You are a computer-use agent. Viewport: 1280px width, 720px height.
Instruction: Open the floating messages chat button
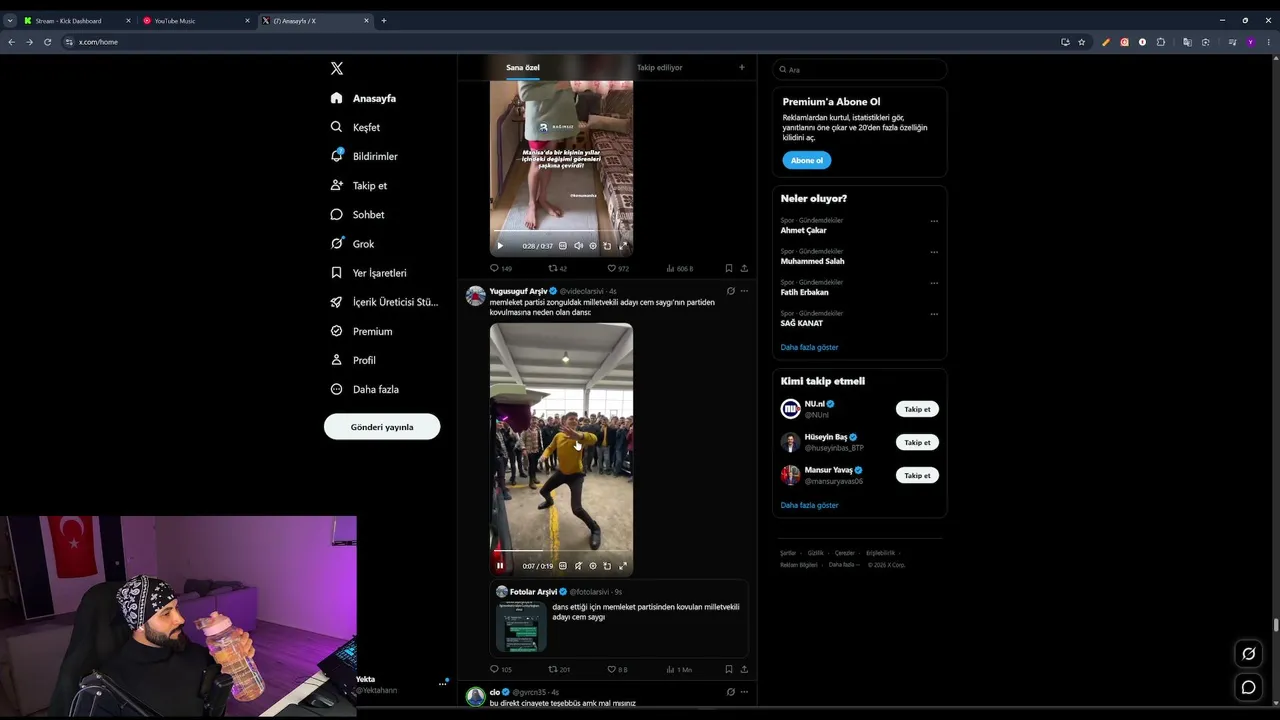pyautogui.click(x=1249, y=687)
